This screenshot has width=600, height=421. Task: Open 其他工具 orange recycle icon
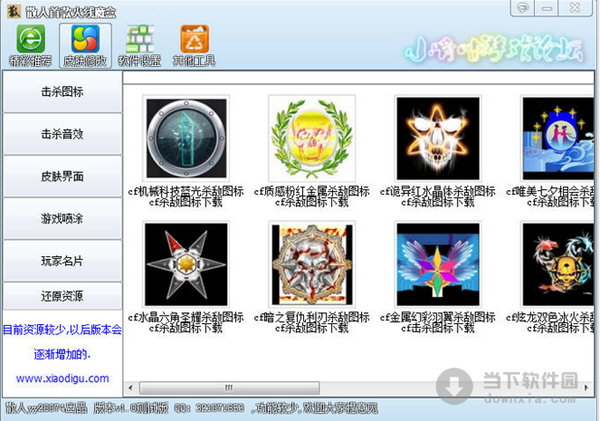tap(194, 45)
